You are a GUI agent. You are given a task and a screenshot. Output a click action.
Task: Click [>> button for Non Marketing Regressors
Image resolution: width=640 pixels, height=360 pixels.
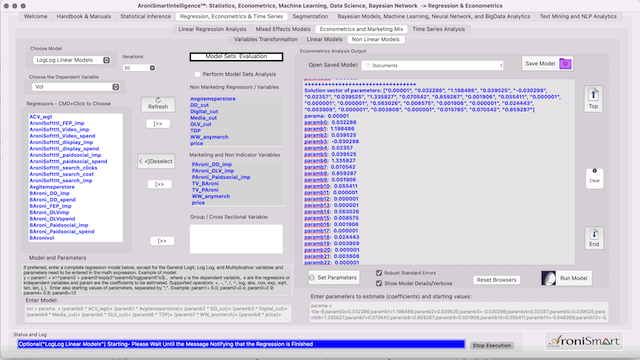click(158, 124)
